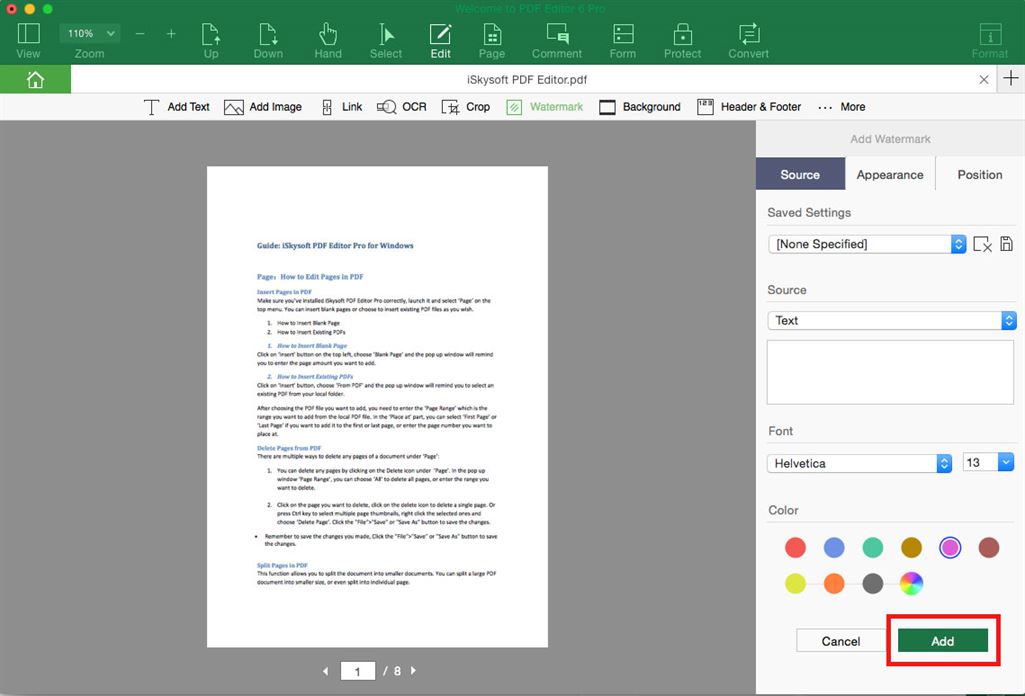Cancel adding the watermark
This screenshot has height=696, width=1025.
point(841,641)
